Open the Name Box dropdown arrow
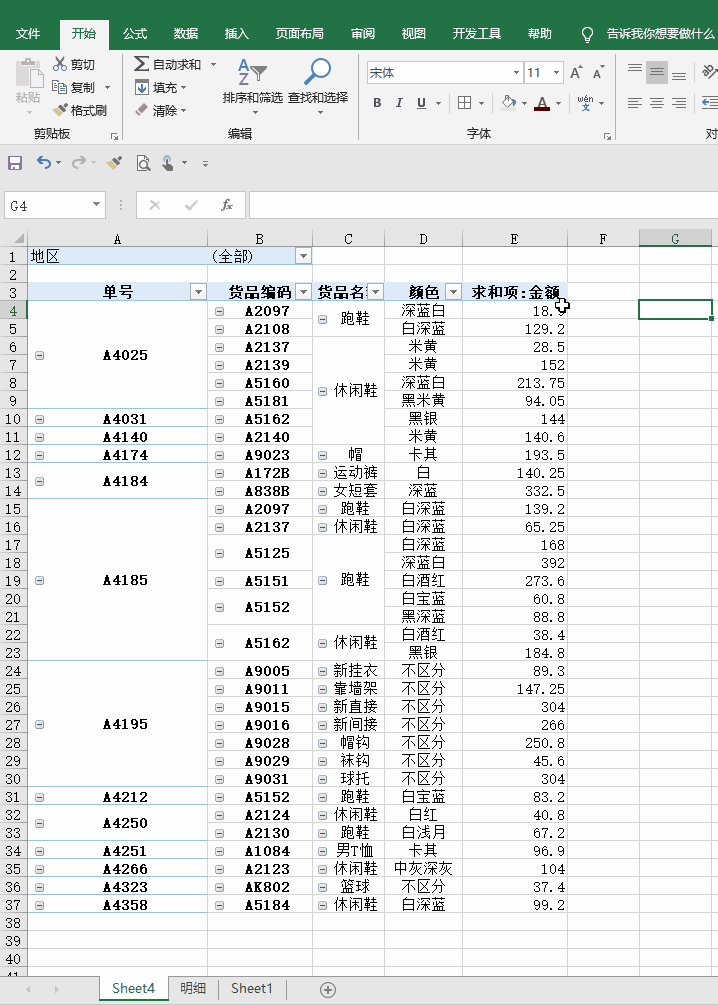Viewport: 718px width, 1005px height. click(96, 204)
